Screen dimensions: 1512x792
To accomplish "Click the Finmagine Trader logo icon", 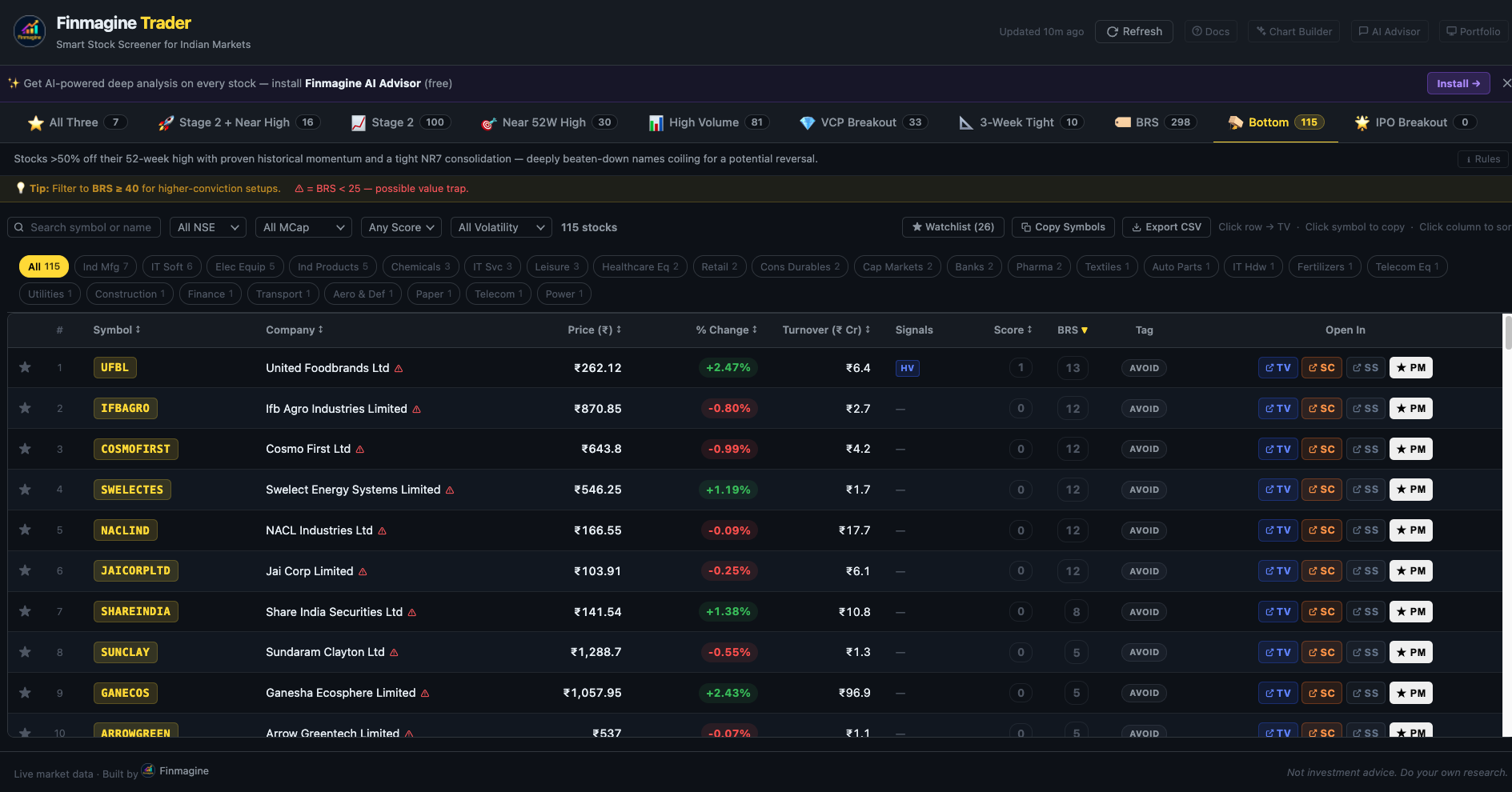I will (30, 32).
